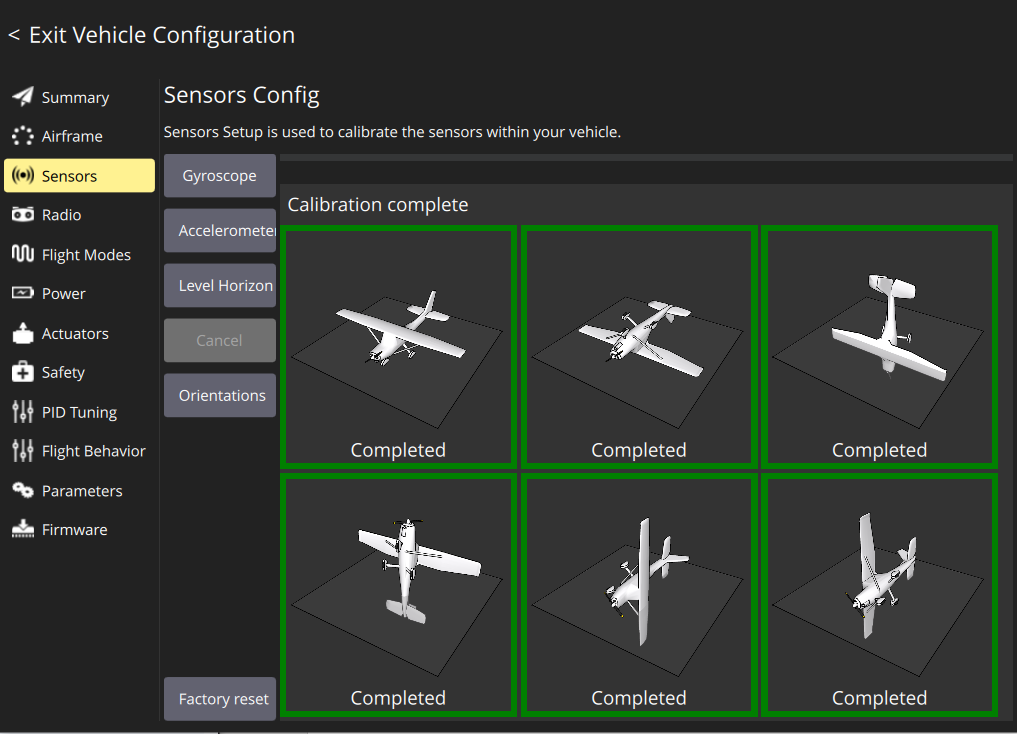Screen dimensions: 1017x734
Task: Click the PID Tuning sliders icon
Action: [x=22, y=412]
